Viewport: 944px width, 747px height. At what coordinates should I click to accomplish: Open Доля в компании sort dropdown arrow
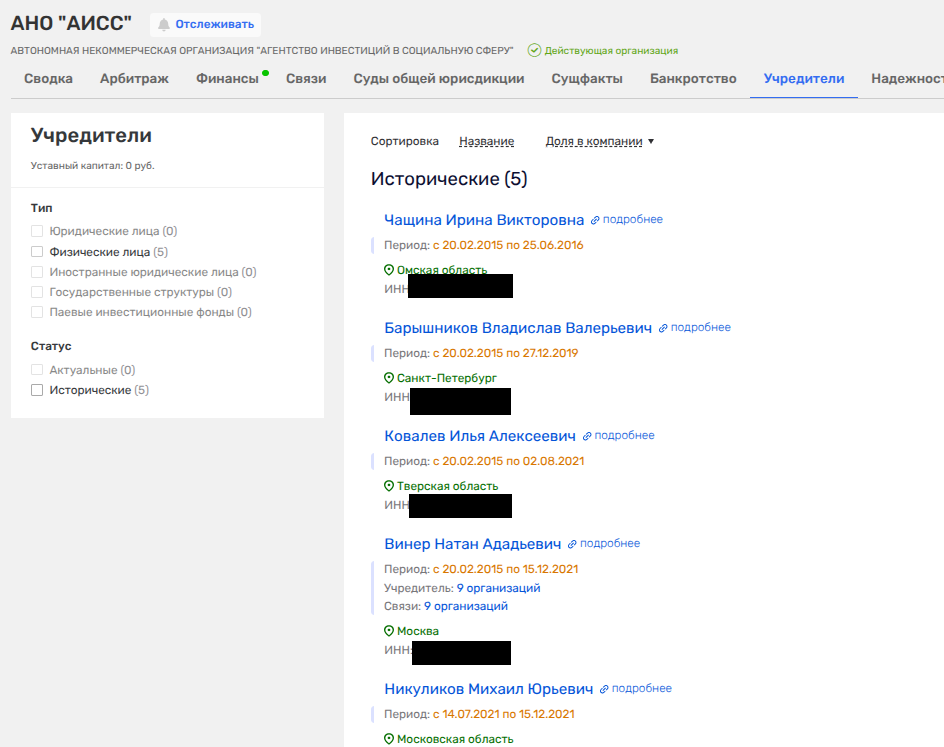coord(651,141)
